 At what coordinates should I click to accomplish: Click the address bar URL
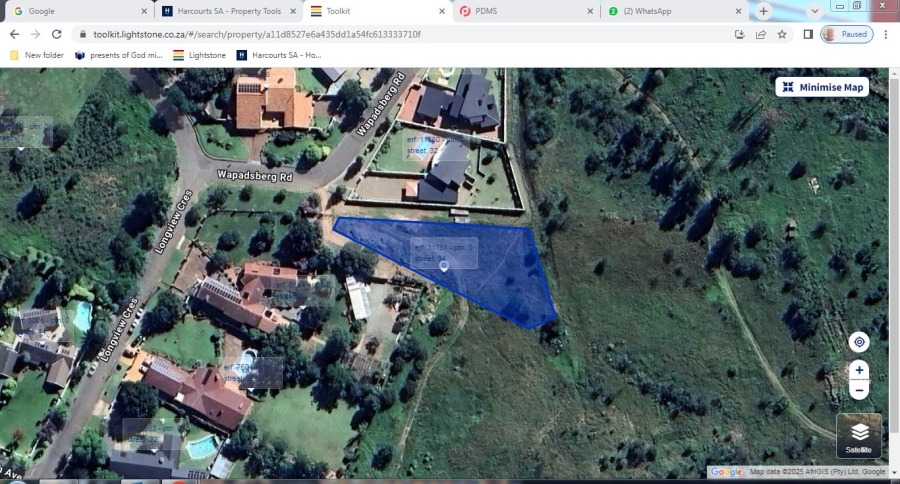[x=257, y=34]
